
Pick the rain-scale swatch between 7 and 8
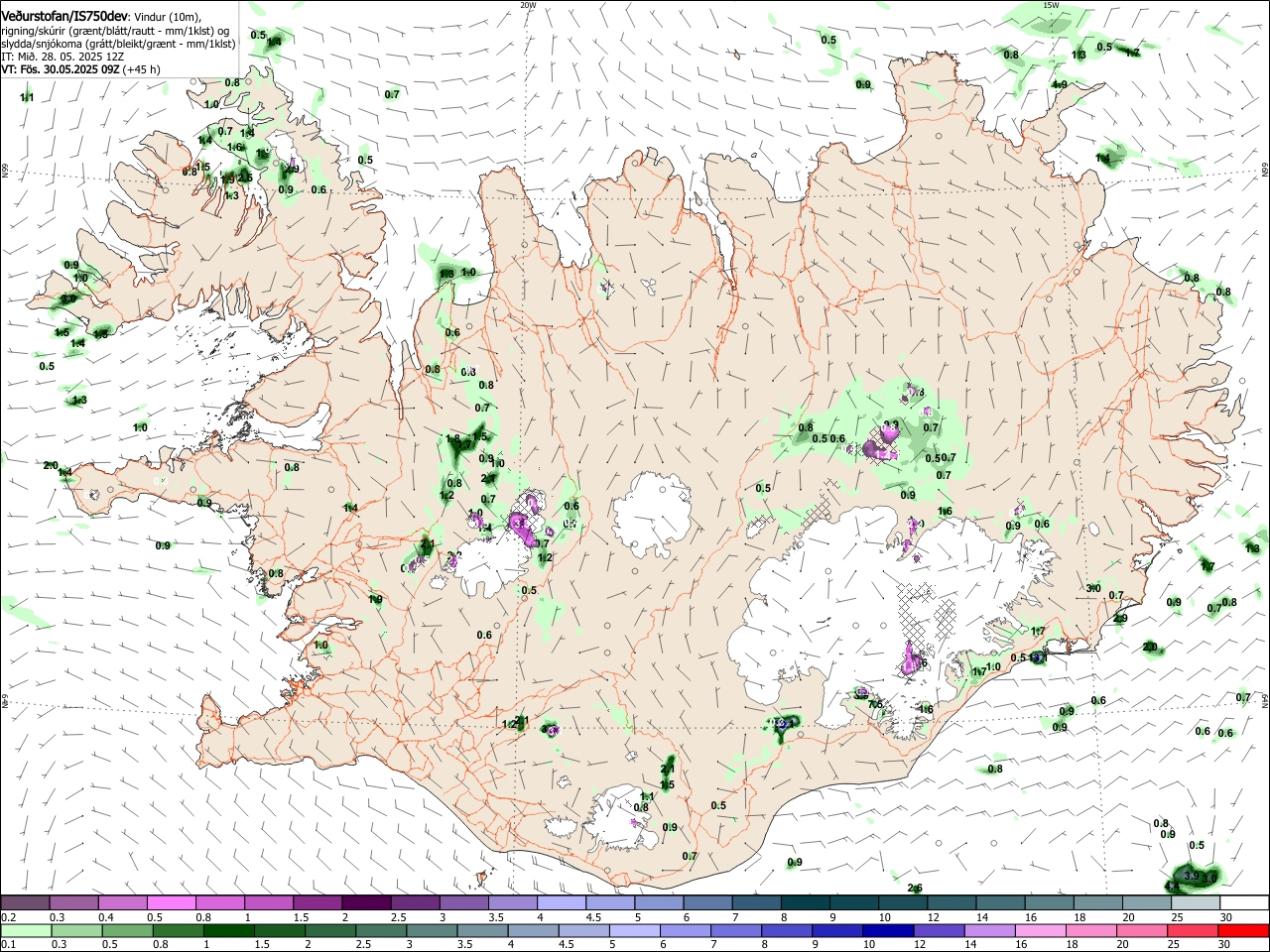(x=735, y=930)
